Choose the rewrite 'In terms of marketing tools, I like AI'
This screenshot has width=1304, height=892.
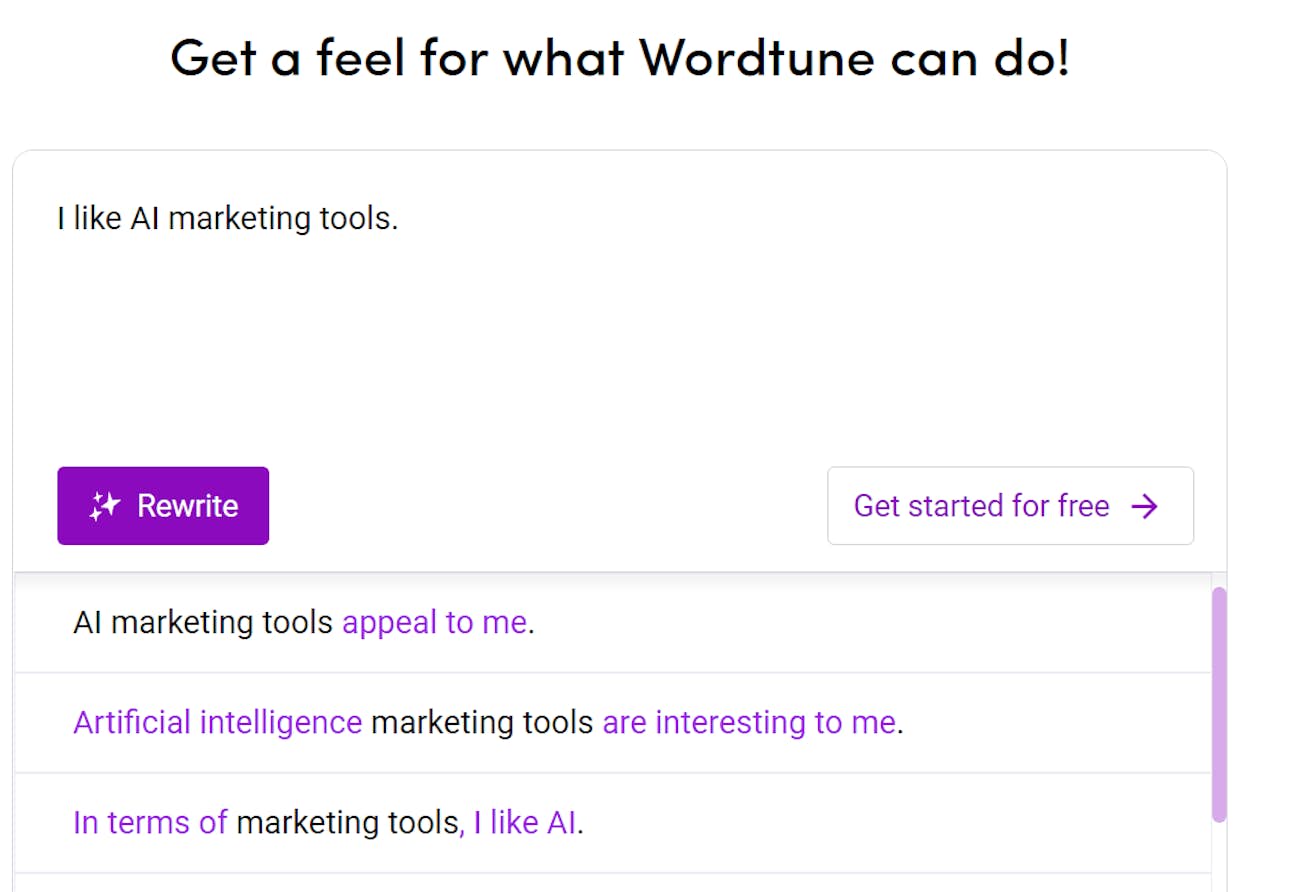(x=328, y=822)
